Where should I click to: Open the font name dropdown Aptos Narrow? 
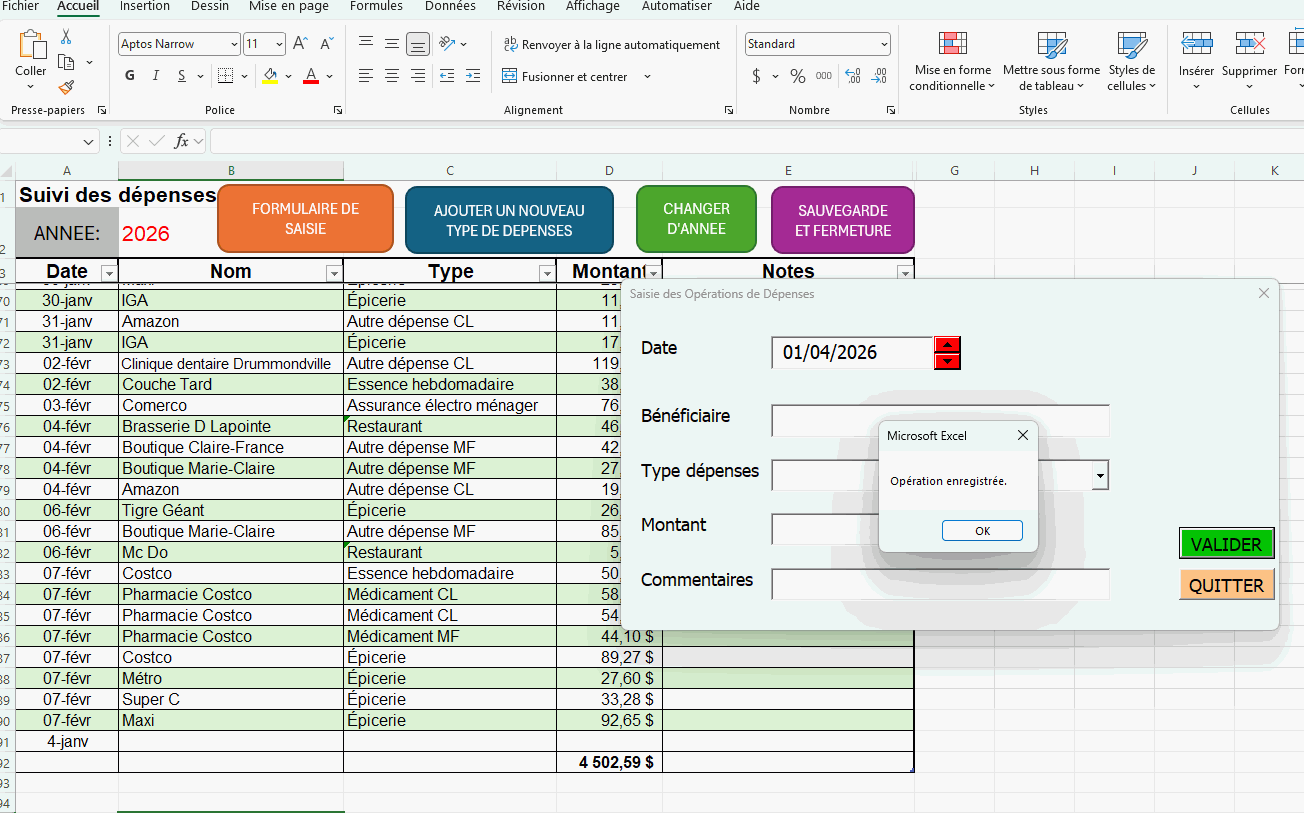point(234,44)
